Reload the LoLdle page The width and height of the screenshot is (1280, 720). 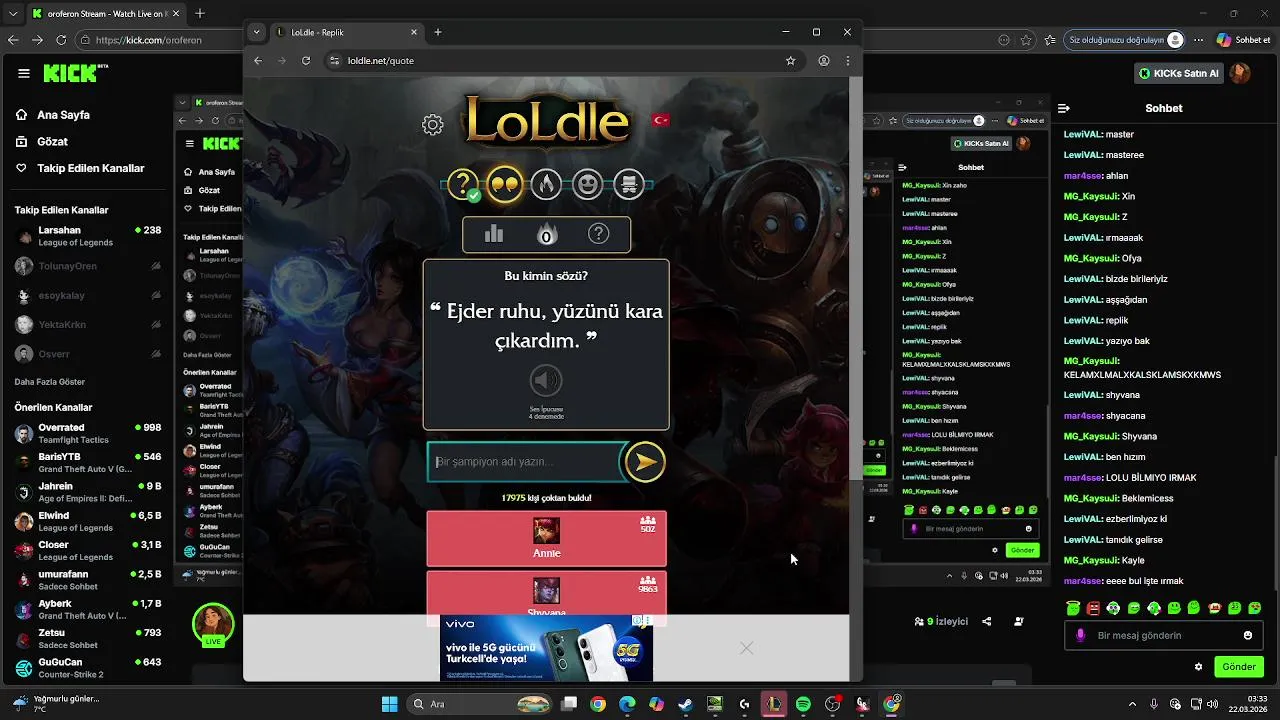[x=306, y=61]
